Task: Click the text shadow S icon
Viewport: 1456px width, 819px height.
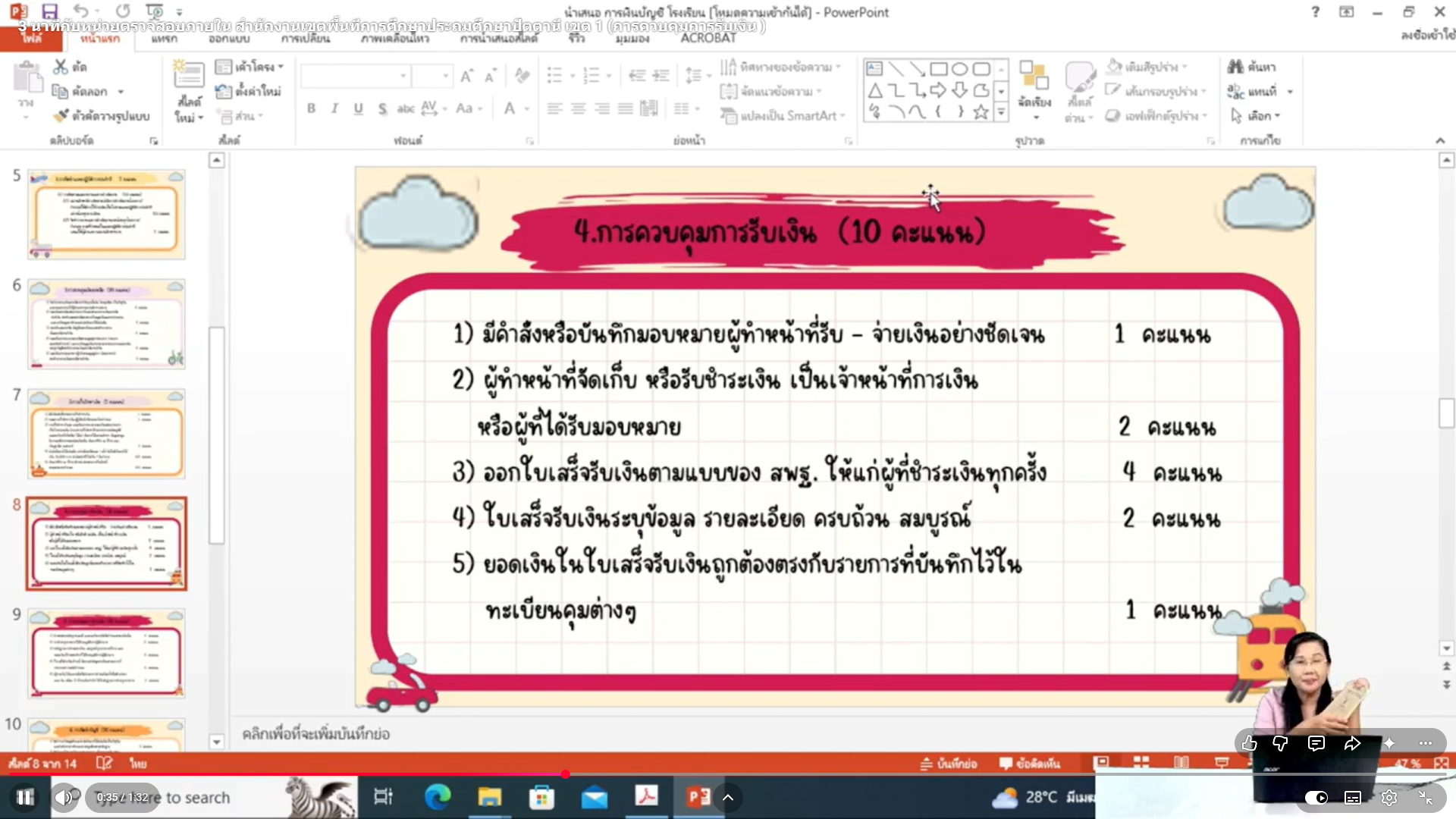Action: [382, 108]
